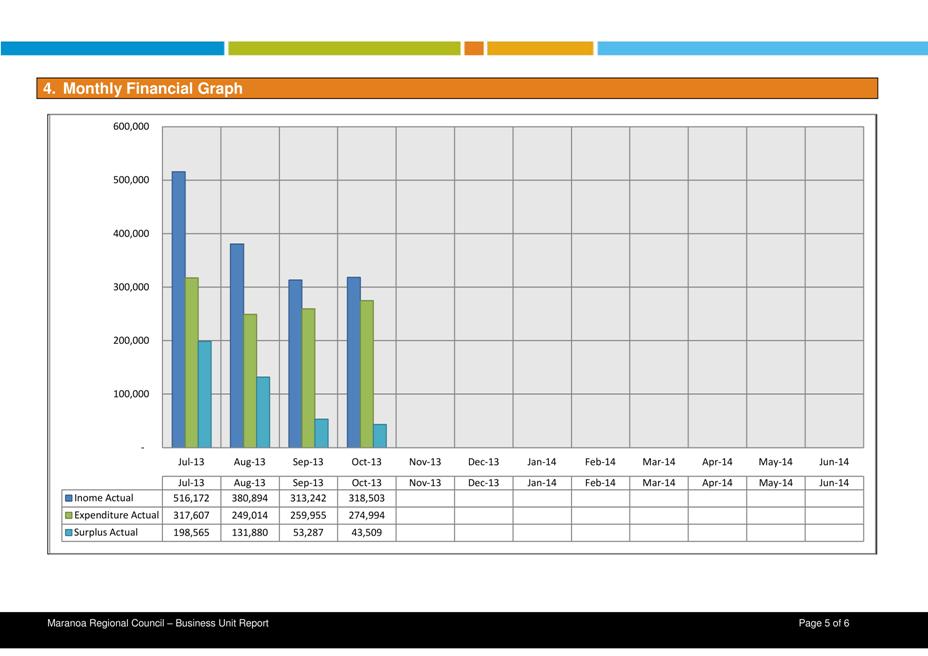928x656 pixels.
Task: Select the 313,242 income table cell
Action: (x=308, y=498)
